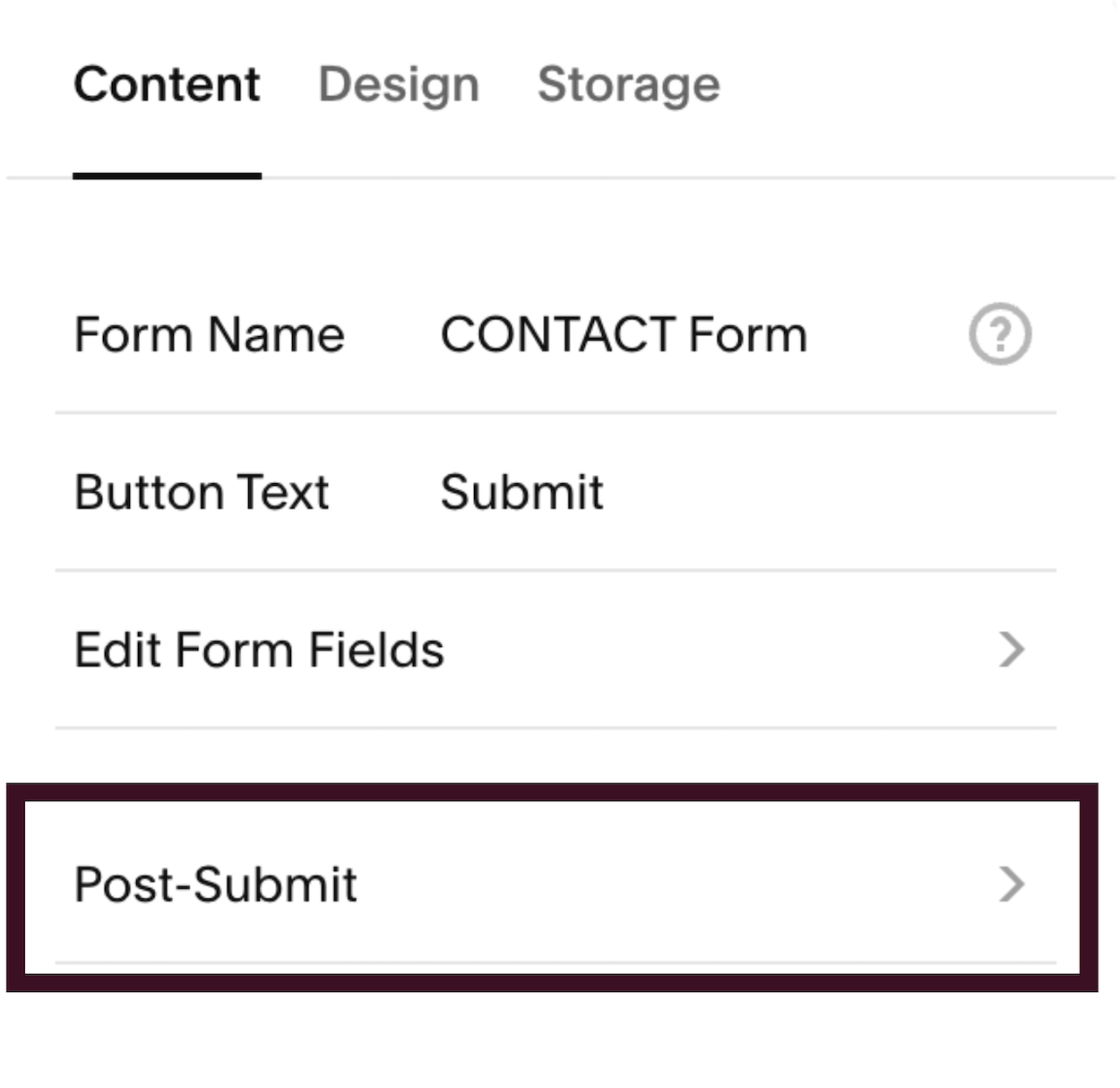Screen dimensions: 1120x1088
Task: Get help about the Form Name
Action: click(1000, 334)
